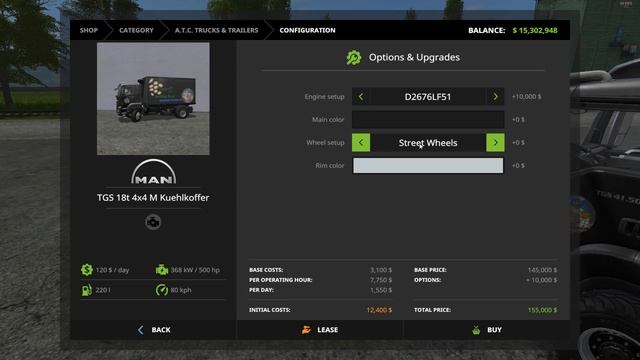Viewport: 640px width, 360px height.
Task: Open A.T.C. Trucks & Trailers breadcrumb
Action: click(x=216, y=30)
